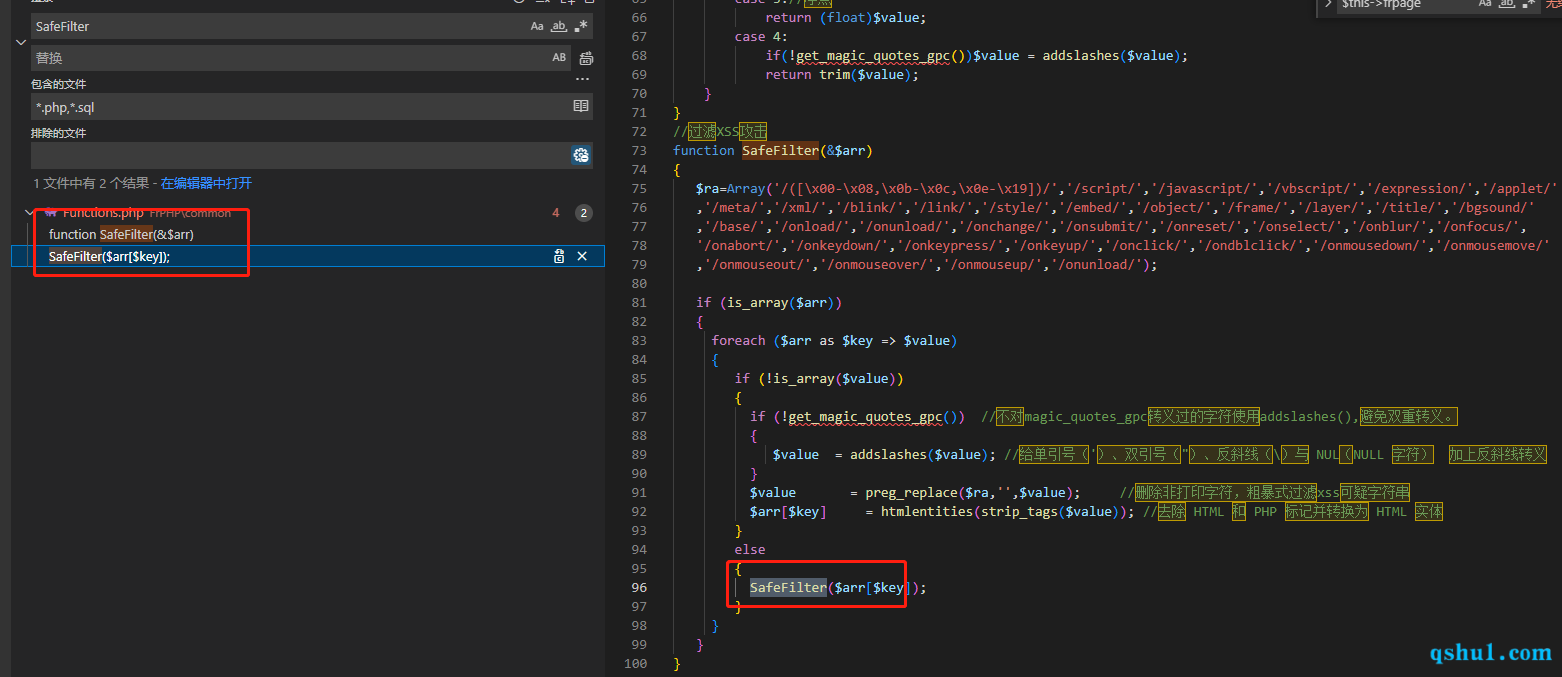This screenshot has width=1562, height=677.
Task: Toggle search details via the ellipsis icon
Action: pos(582,80)
